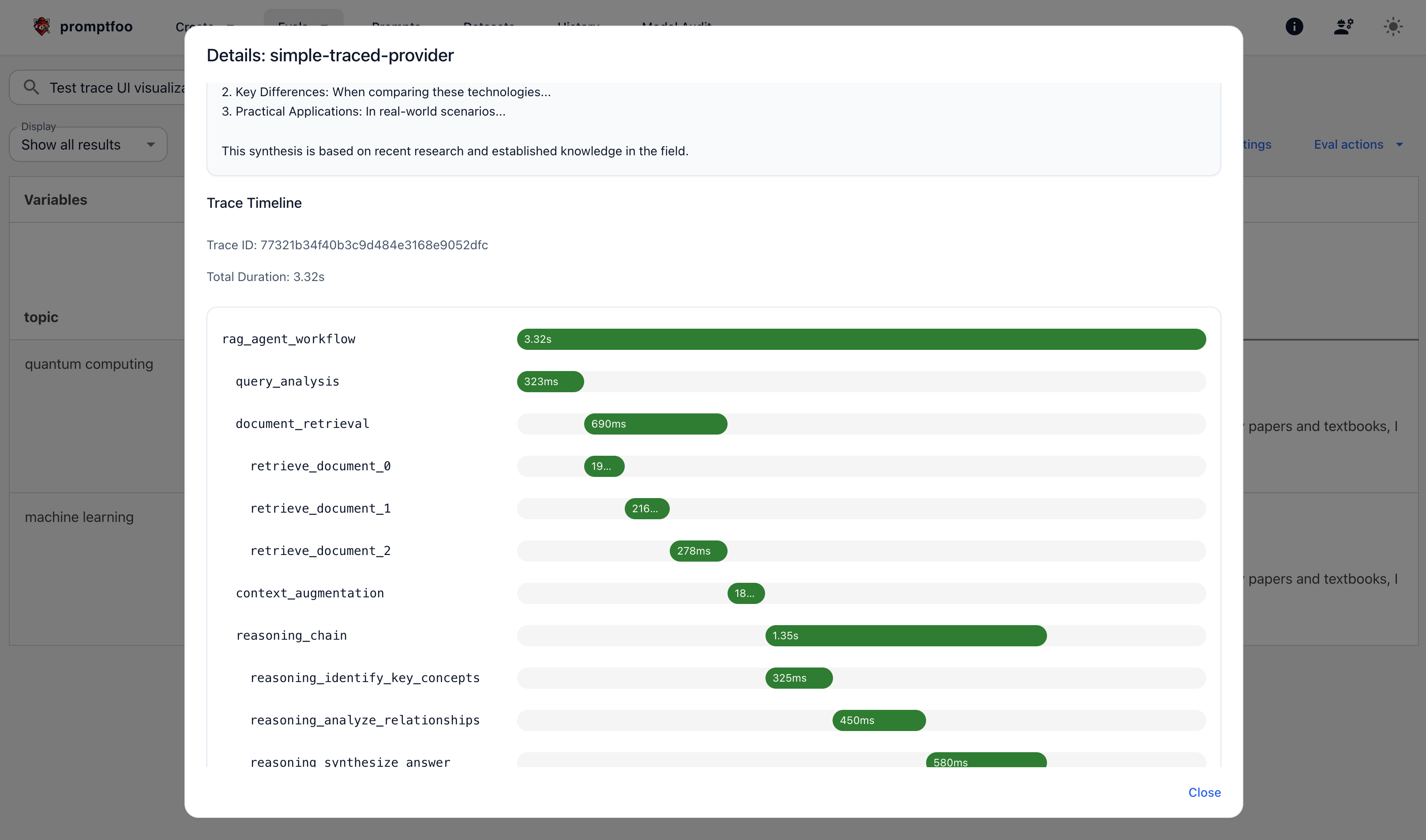Screen dimensions: 1426x840
Task: Click the engineer settings icon in the header
Action: click(1343, 26)
